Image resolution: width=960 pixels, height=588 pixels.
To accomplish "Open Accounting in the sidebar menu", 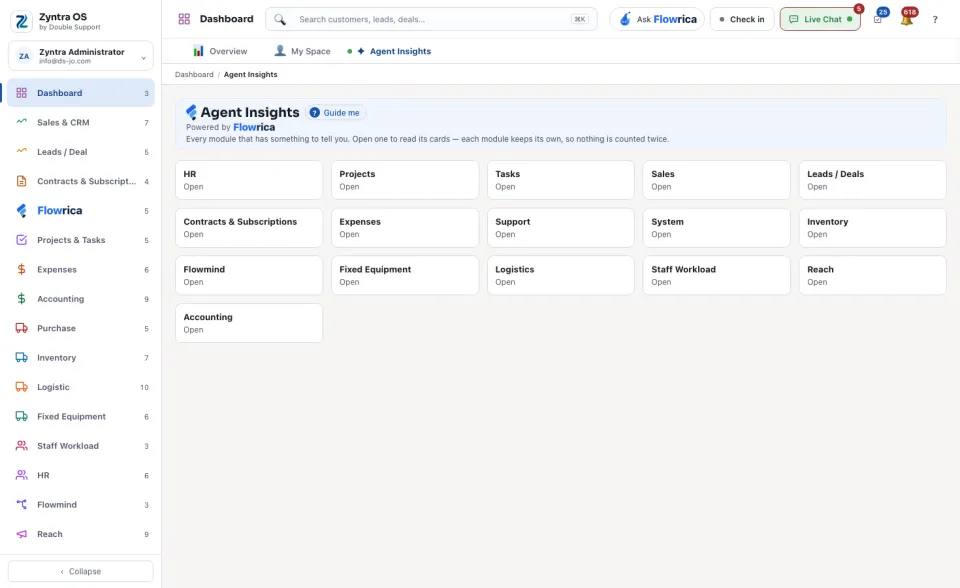I will coord(81,299).
